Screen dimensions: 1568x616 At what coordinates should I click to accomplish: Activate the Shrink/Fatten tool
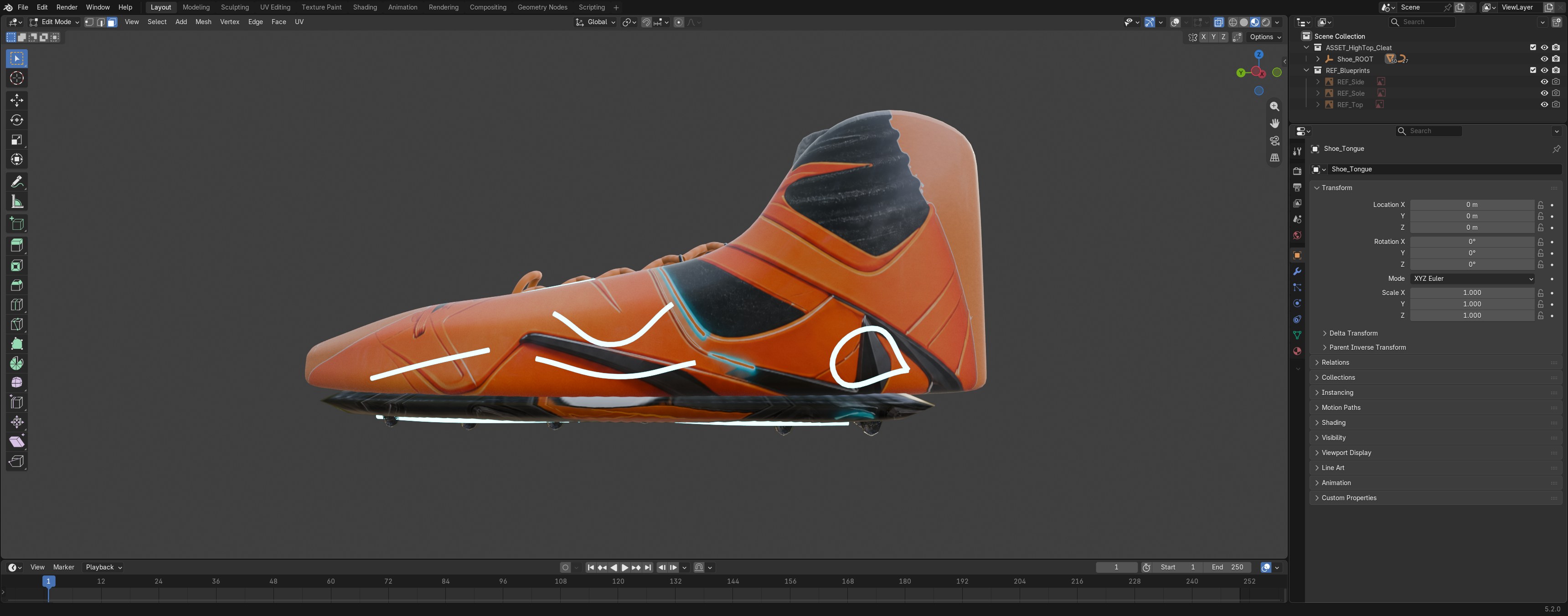tap(17, 422)
